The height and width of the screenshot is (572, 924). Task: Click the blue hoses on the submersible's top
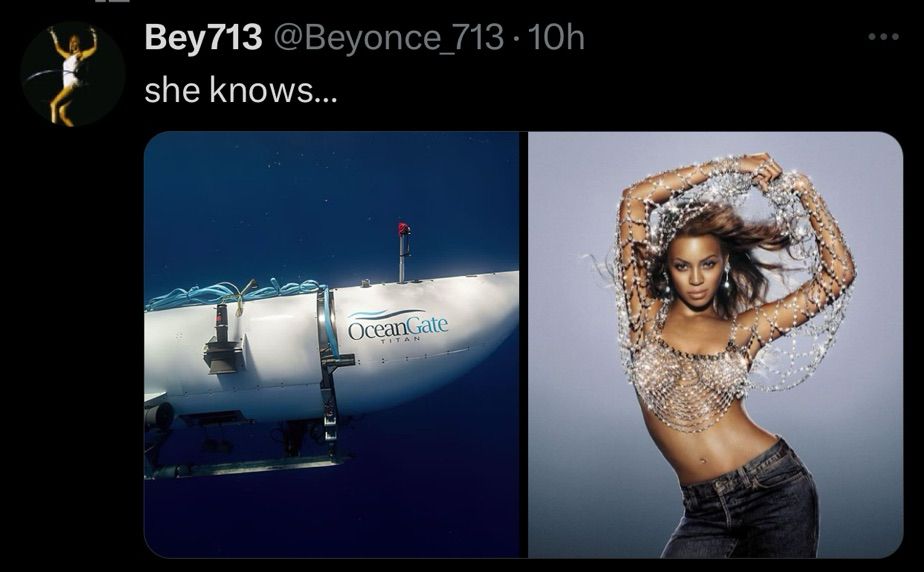[236, 293]
